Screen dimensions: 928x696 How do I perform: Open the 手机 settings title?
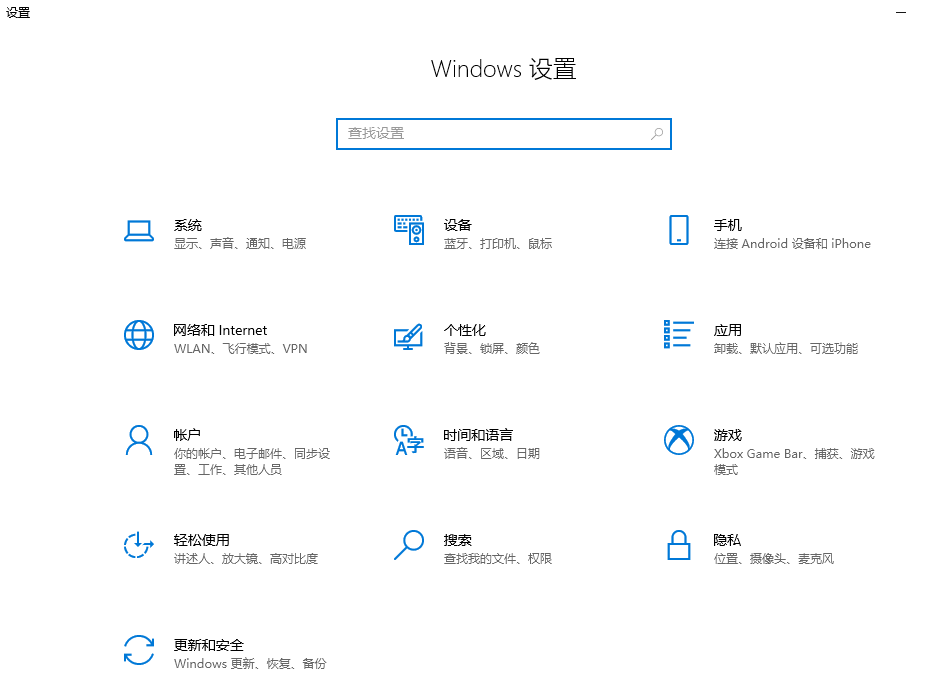(x=727, y=225)
